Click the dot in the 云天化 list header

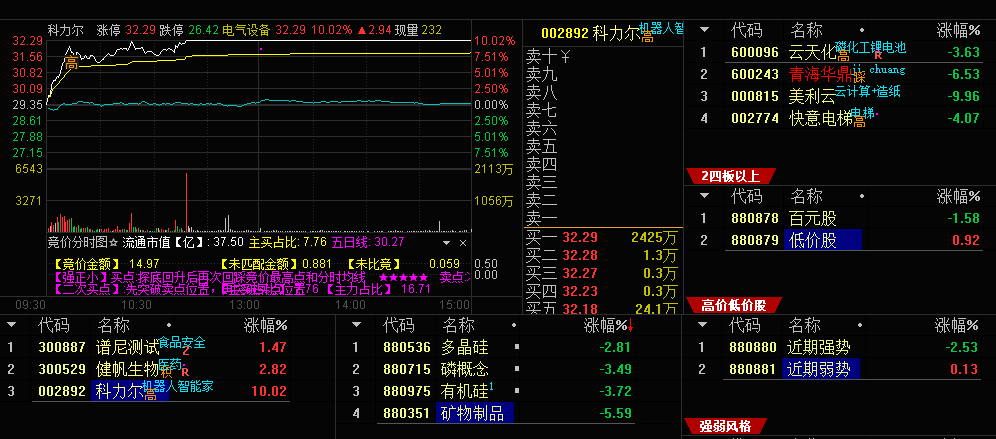pyautogui.click(x=862, y=30)
